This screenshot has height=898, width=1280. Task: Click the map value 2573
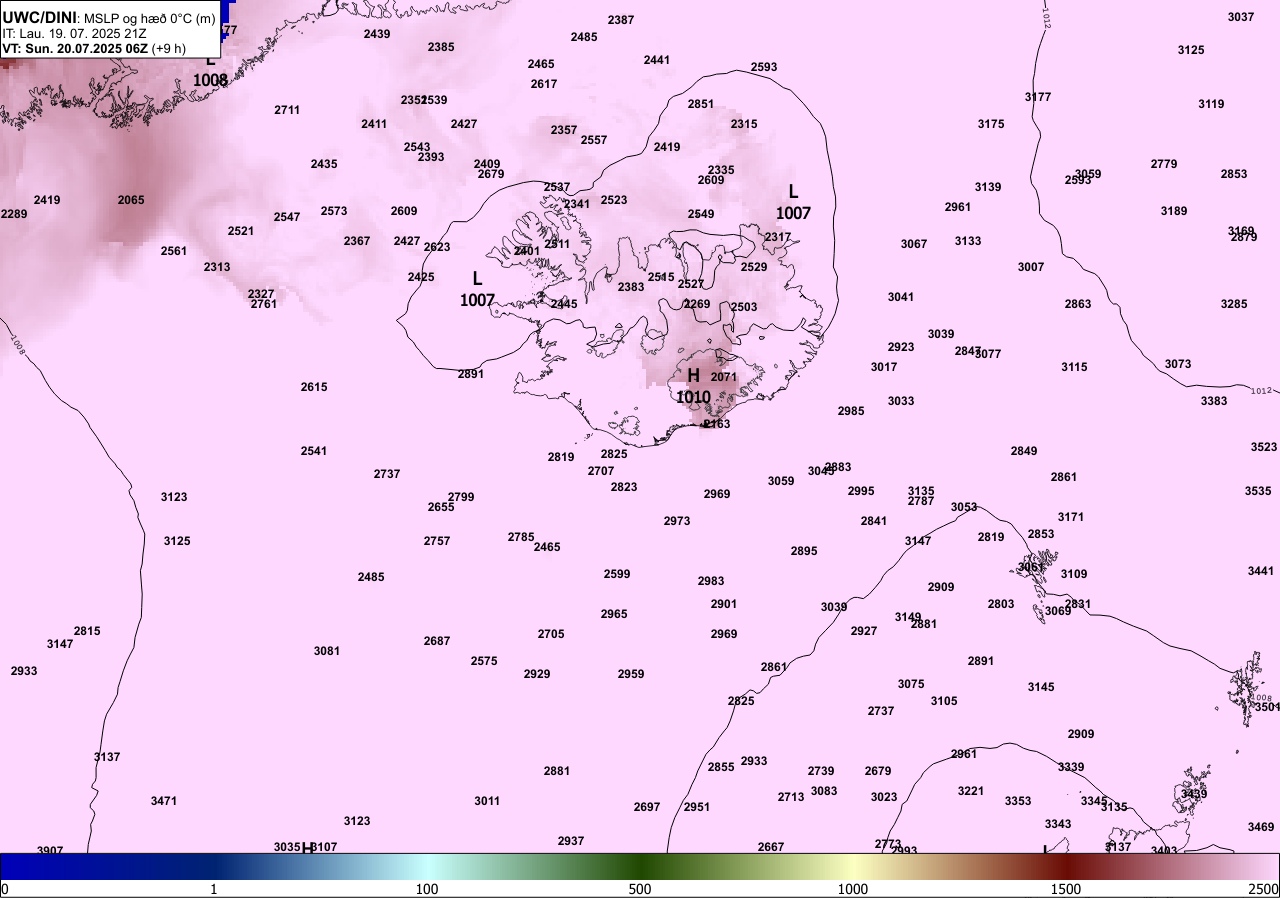334,211
